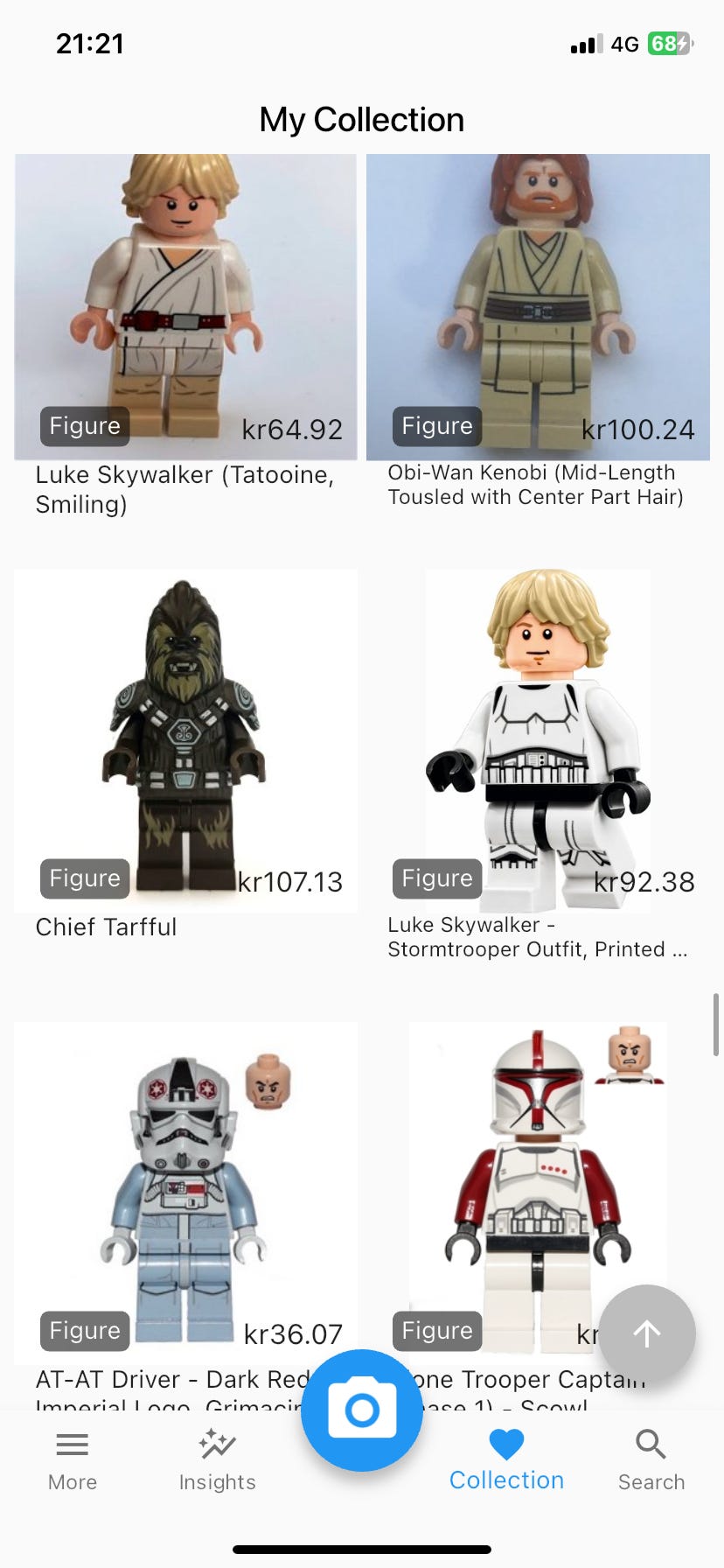Click the Figure tag on AT-AT Driver
The image size is (724, 1568).
85,1331
